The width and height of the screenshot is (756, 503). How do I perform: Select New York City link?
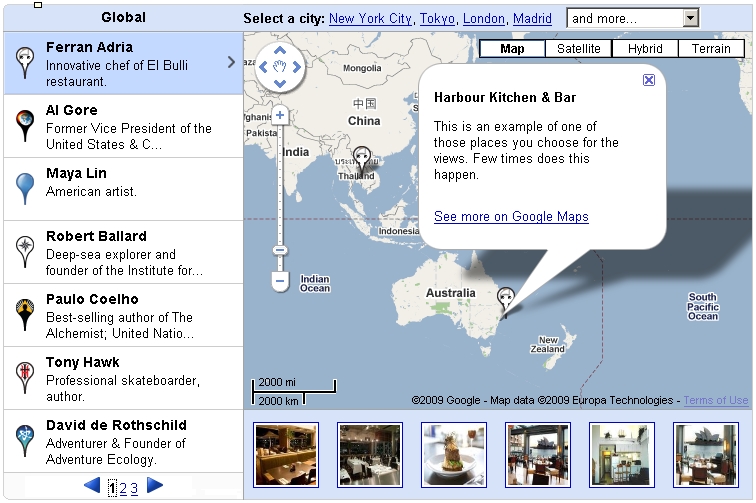point(370,18)
